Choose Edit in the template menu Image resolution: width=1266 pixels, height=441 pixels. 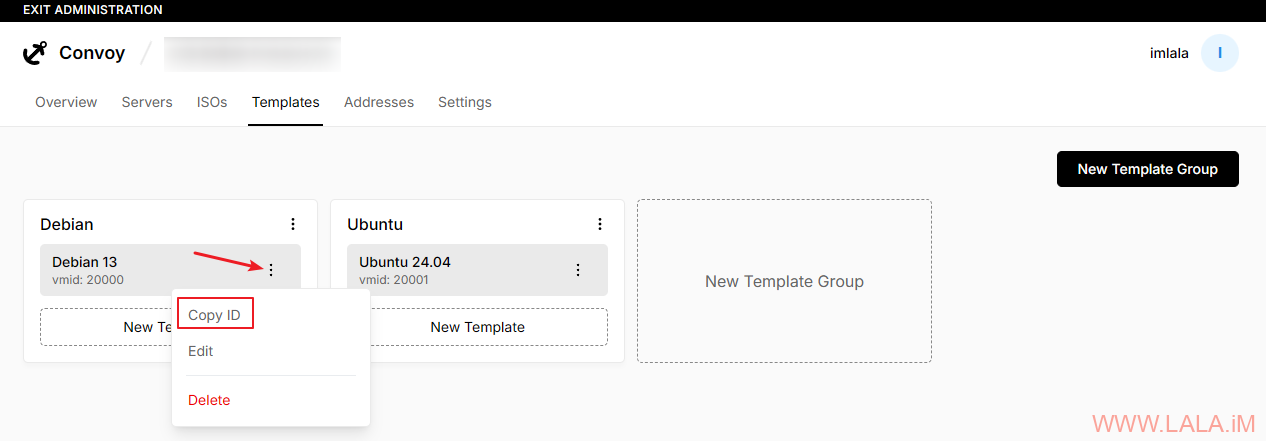[x=201, y=352]
